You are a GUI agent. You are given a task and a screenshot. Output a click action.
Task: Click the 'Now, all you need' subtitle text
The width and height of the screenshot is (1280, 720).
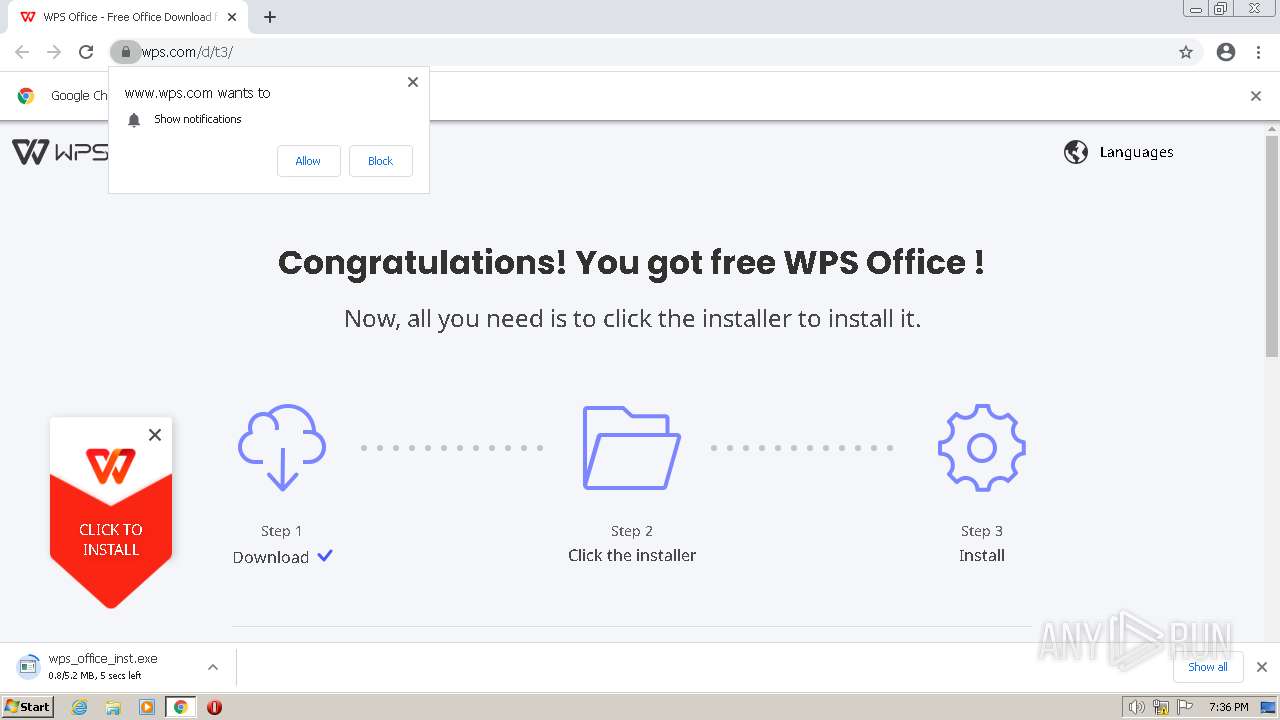tap(632, 318)
